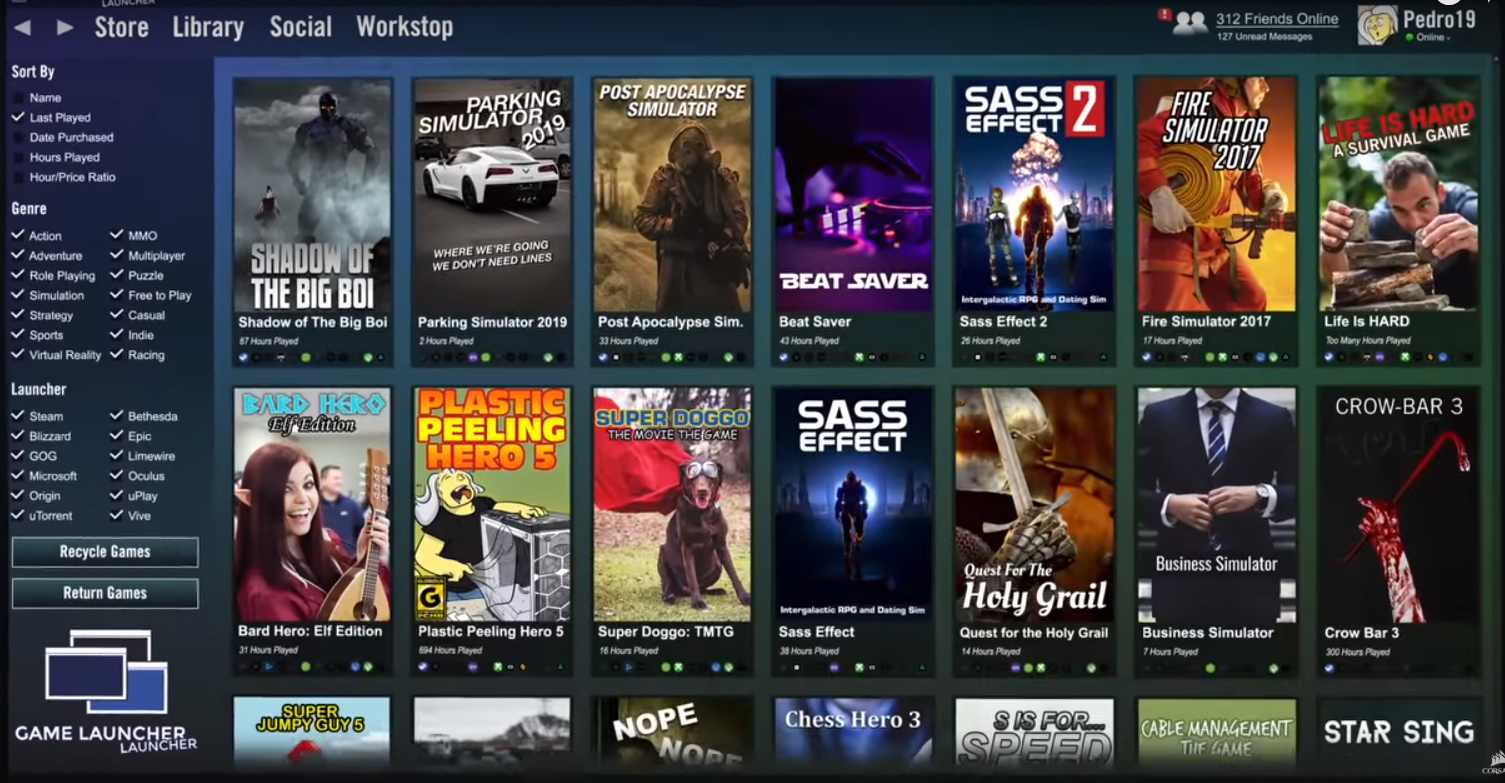This screenshot has width=1505, height=783.
Task: Toggle the Racing genre checkbox
Action: pos(117,355)
